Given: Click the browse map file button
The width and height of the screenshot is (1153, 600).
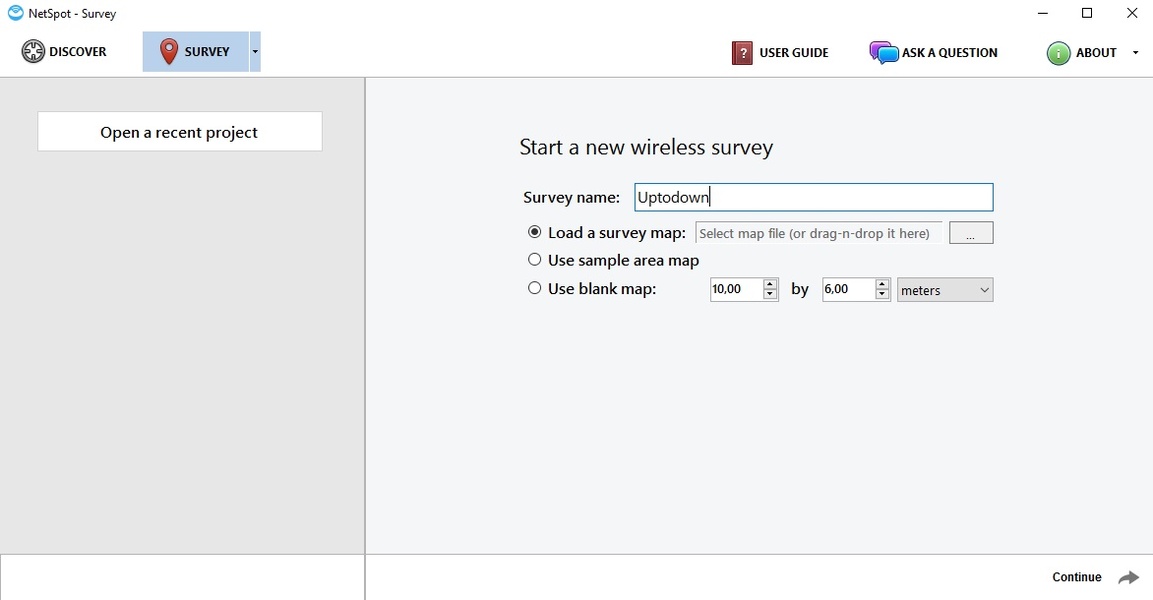Looking at the screenshot, I should 970,233.
